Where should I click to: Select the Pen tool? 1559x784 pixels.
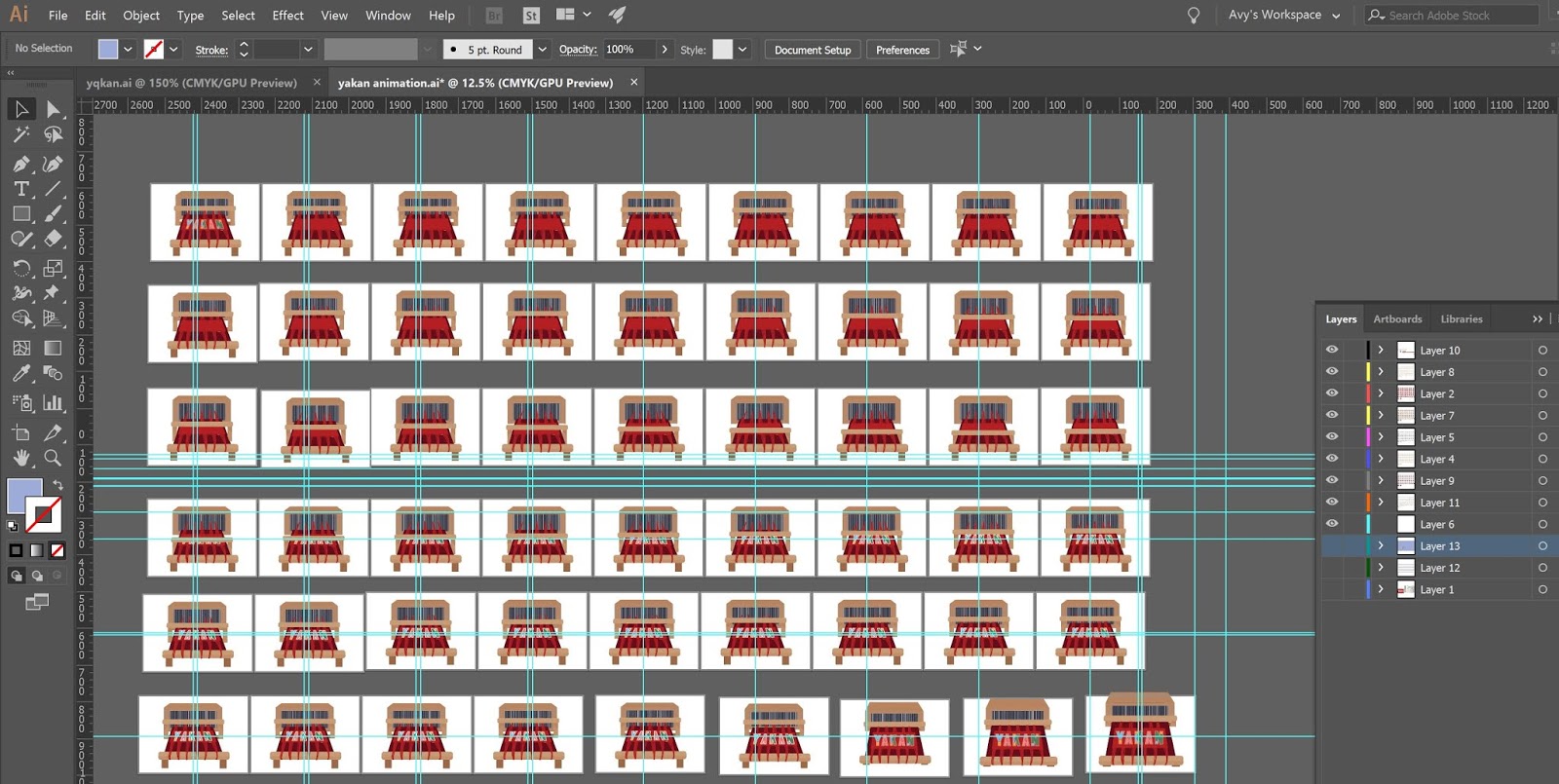tap(21, 163)
